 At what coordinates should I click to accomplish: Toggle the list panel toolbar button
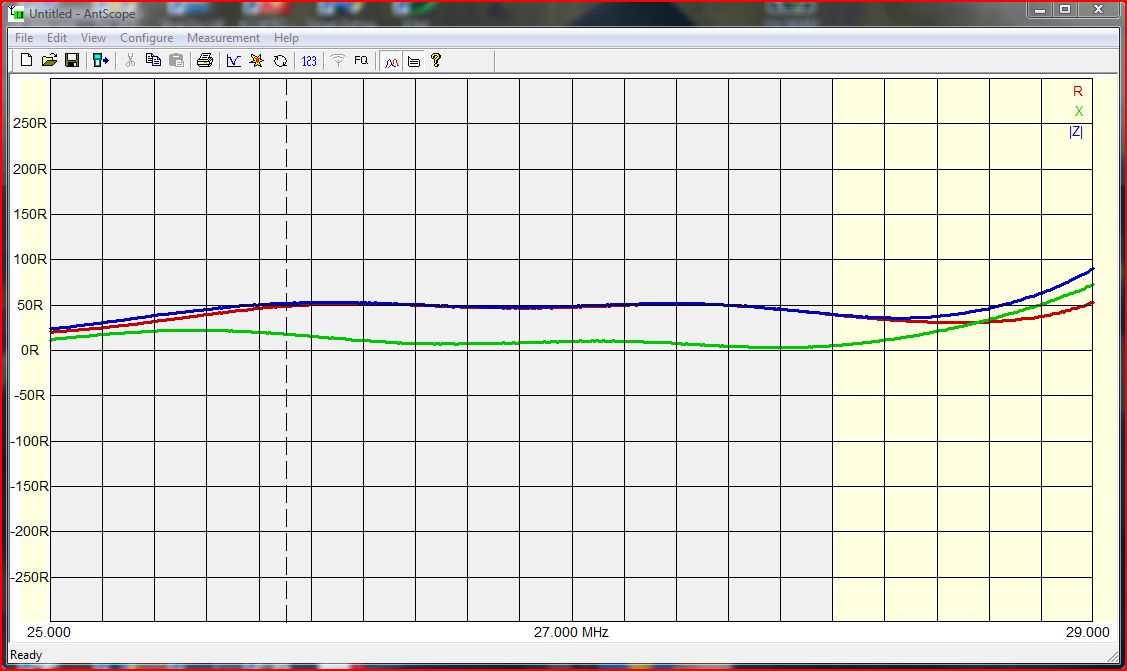click(x=413, y=61)
